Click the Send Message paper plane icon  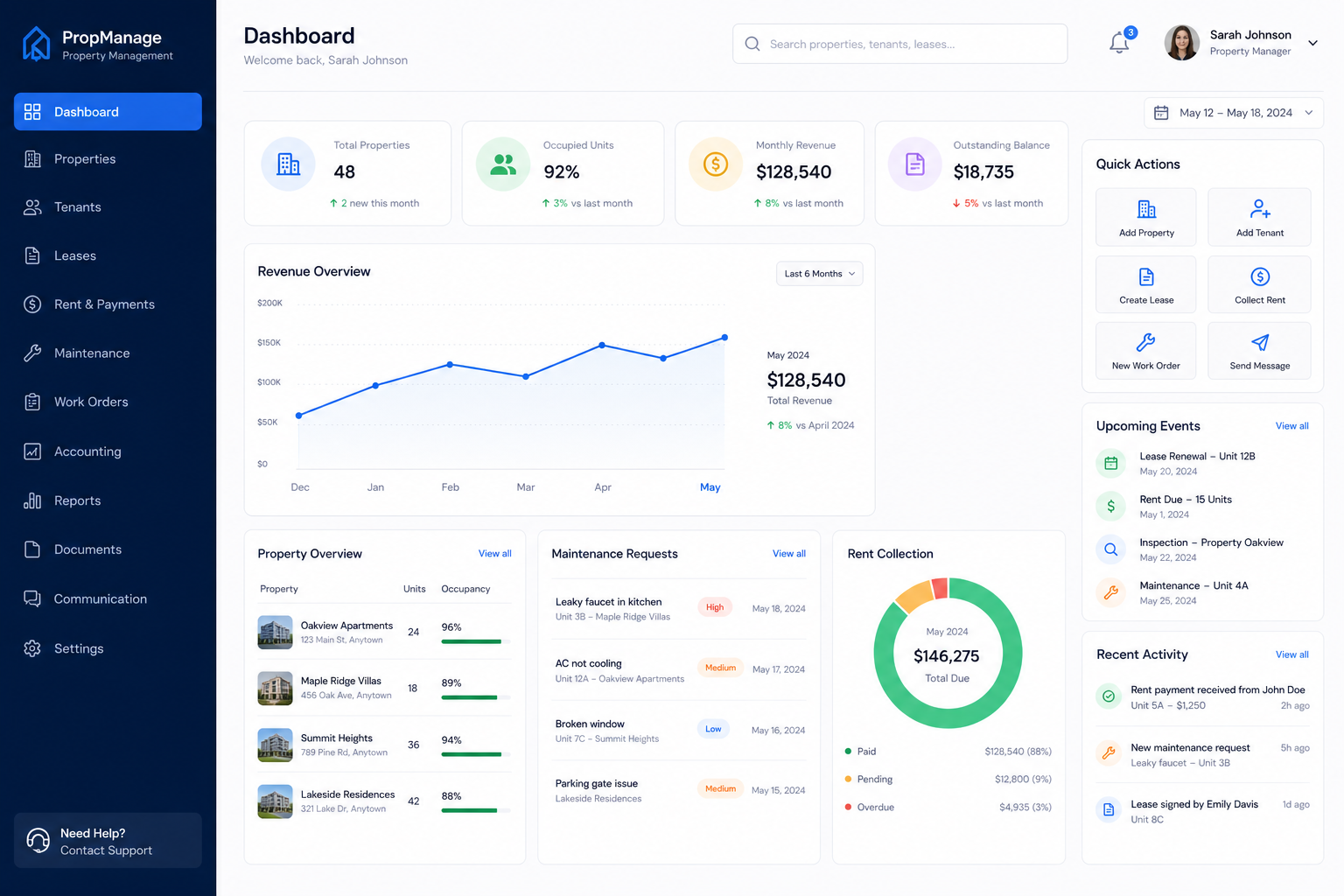1260,342
